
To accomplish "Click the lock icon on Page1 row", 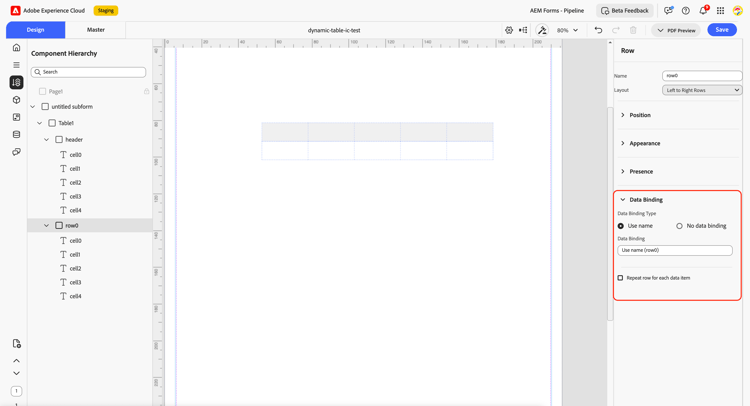I will tap(146, 91).
